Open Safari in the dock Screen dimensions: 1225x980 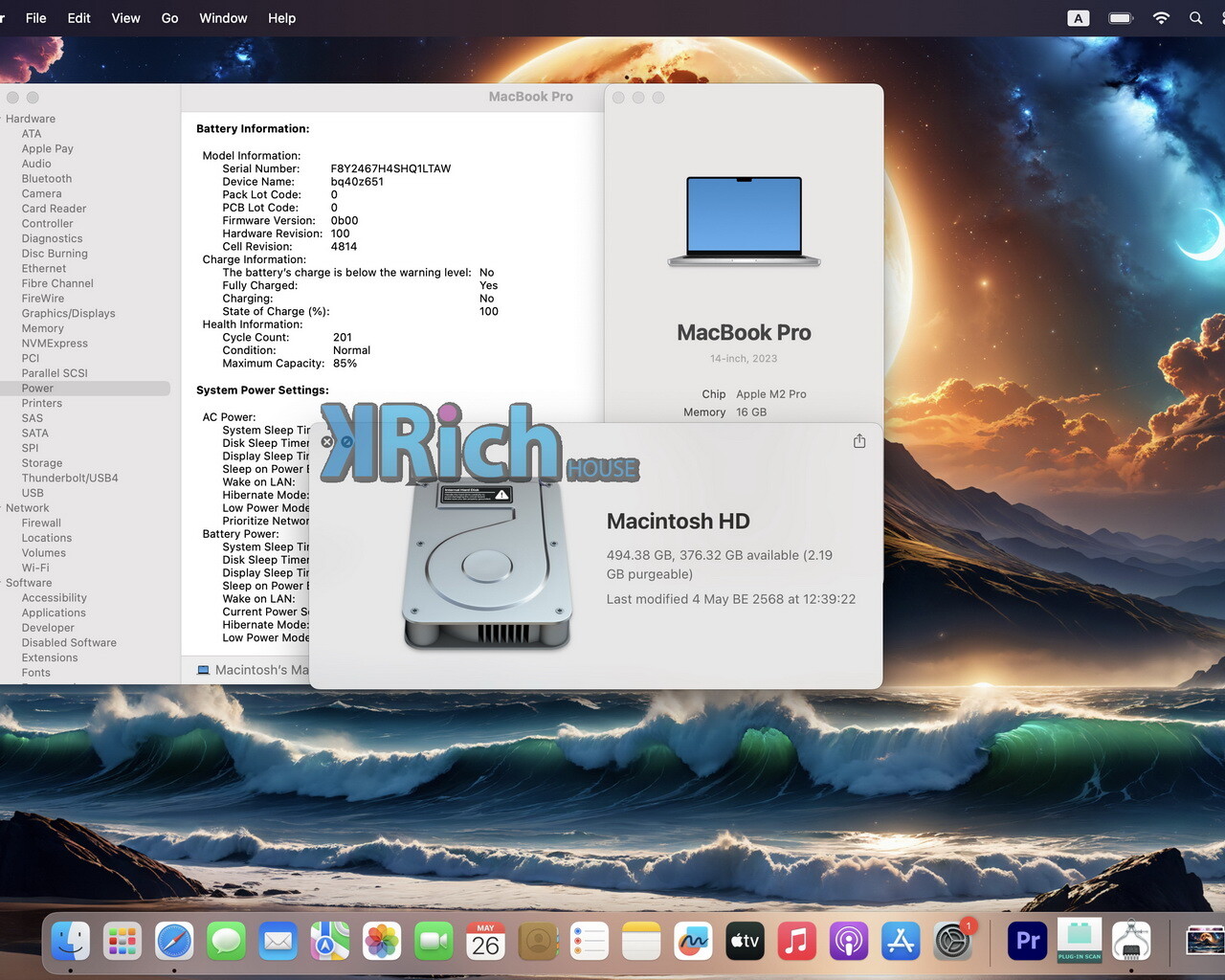coord(174,942)
